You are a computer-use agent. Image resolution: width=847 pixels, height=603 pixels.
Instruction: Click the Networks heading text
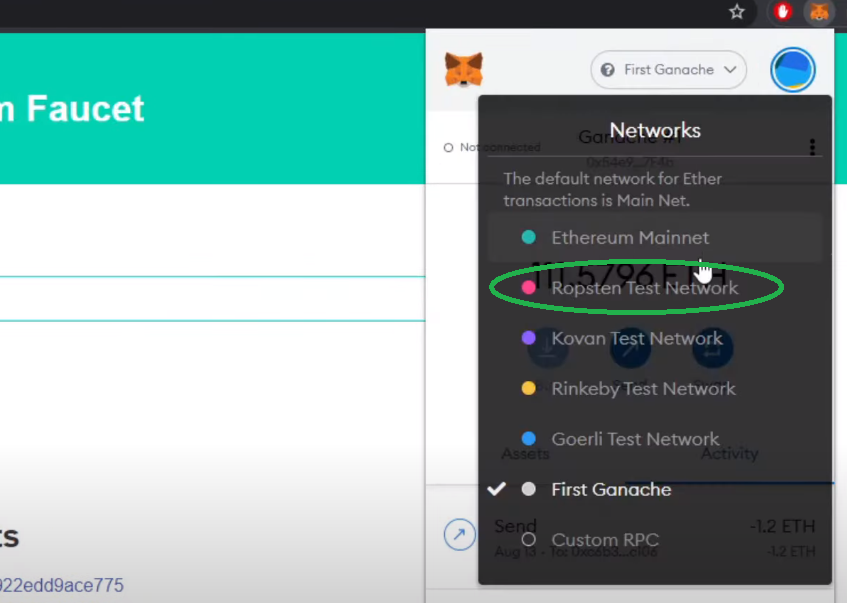pos(655,130)
